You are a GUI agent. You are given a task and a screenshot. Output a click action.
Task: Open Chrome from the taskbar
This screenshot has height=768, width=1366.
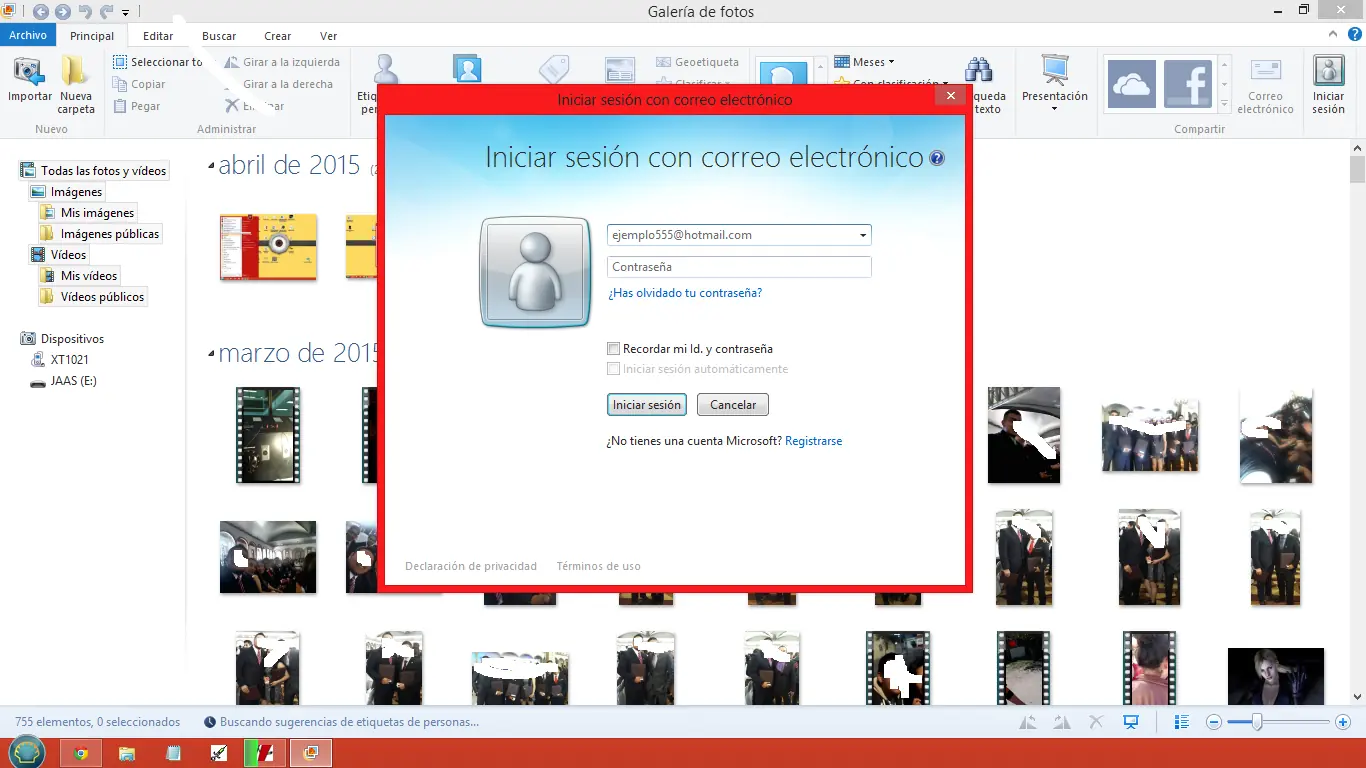(81, 753)
